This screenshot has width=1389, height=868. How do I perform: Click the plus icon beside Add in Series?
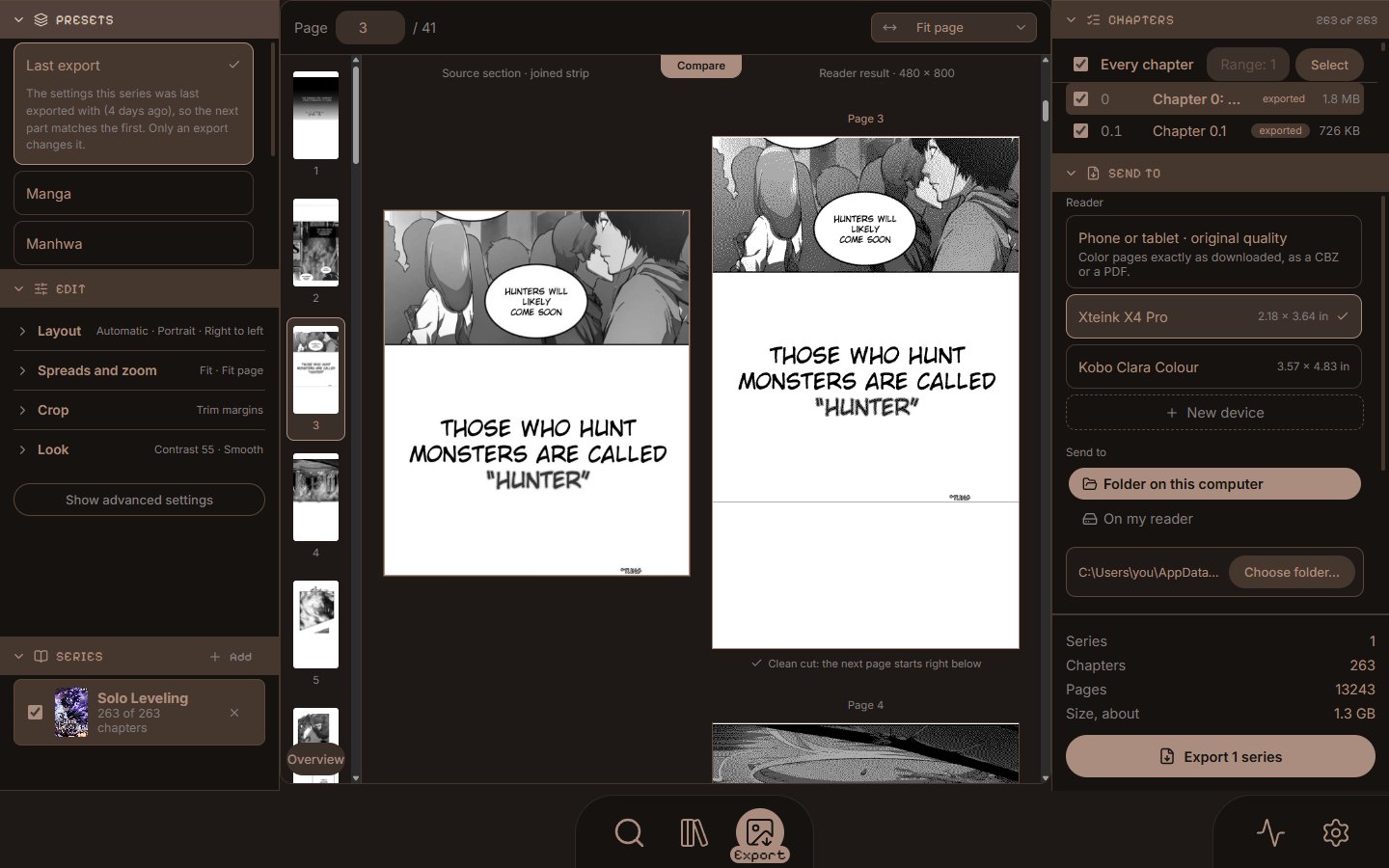click(x=215, y=657)
